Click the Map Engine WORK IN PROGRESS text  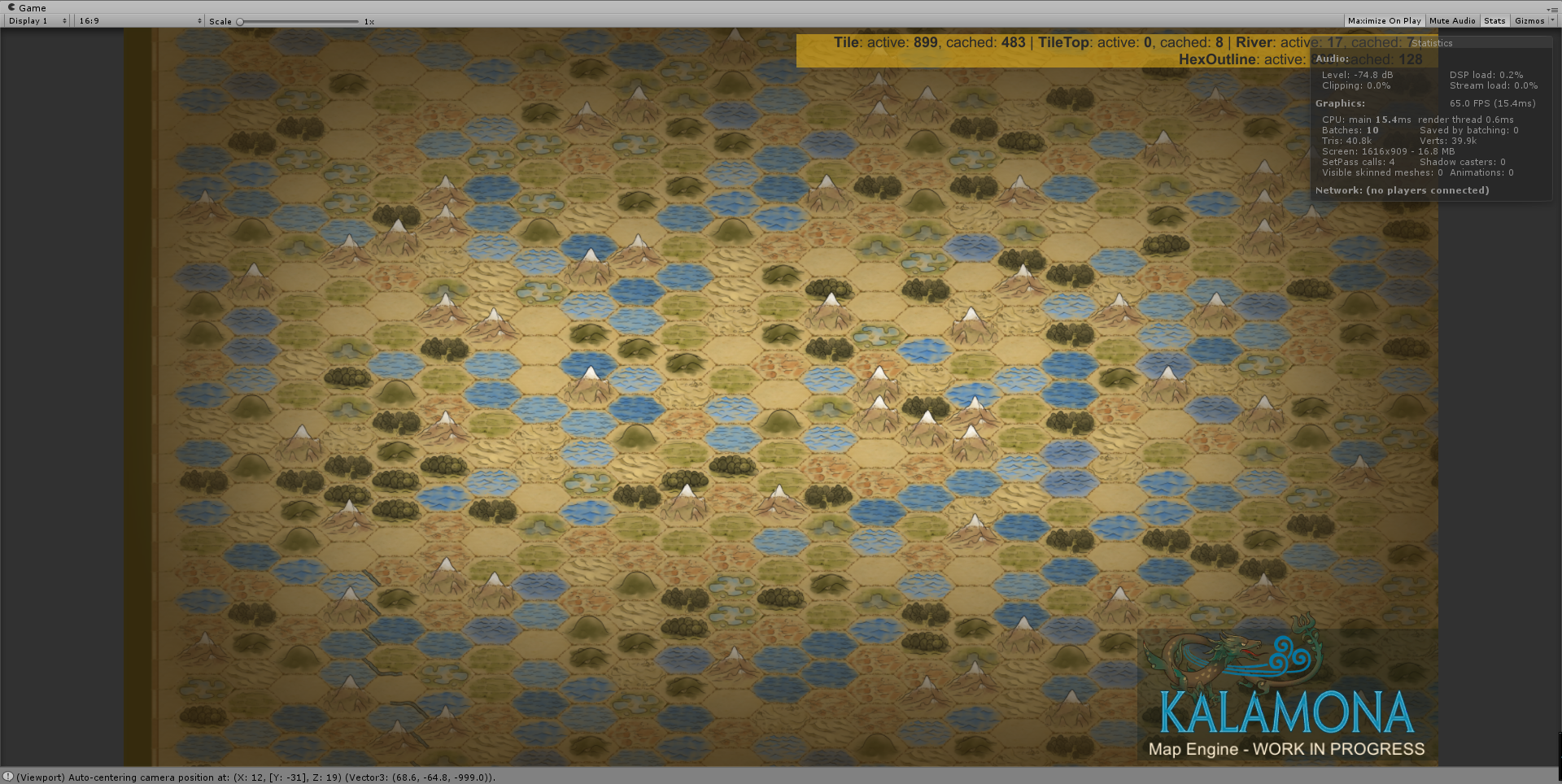point(1286,749)
